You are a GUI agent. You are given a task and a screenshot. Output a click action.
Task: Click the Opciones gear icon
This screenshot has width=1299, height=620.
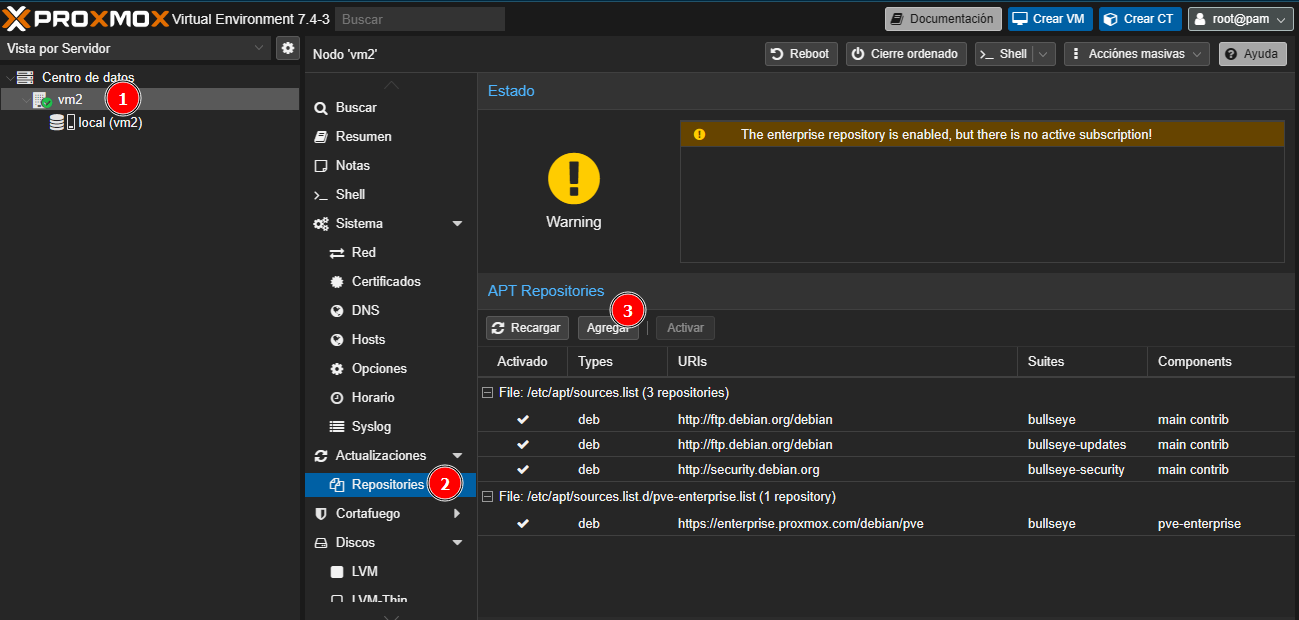tap(337, 368)
